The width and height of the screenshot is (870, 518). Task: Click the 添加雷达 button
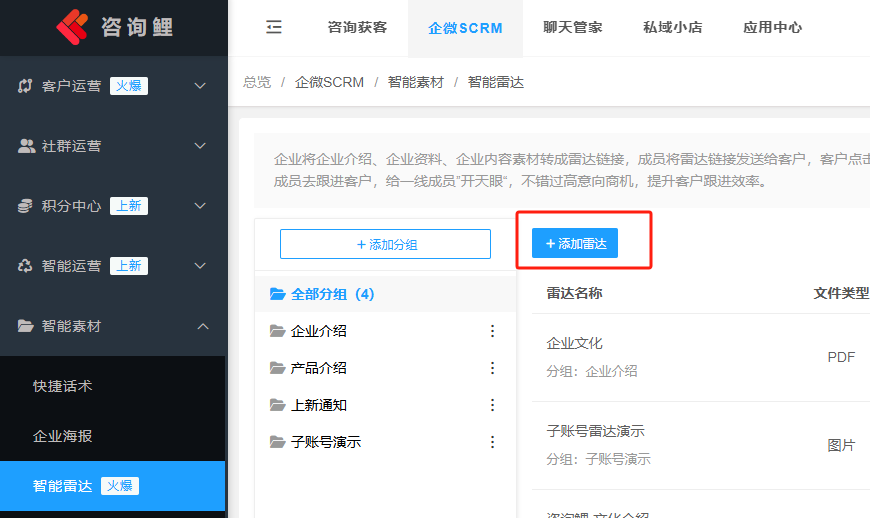tap(575, 243)
